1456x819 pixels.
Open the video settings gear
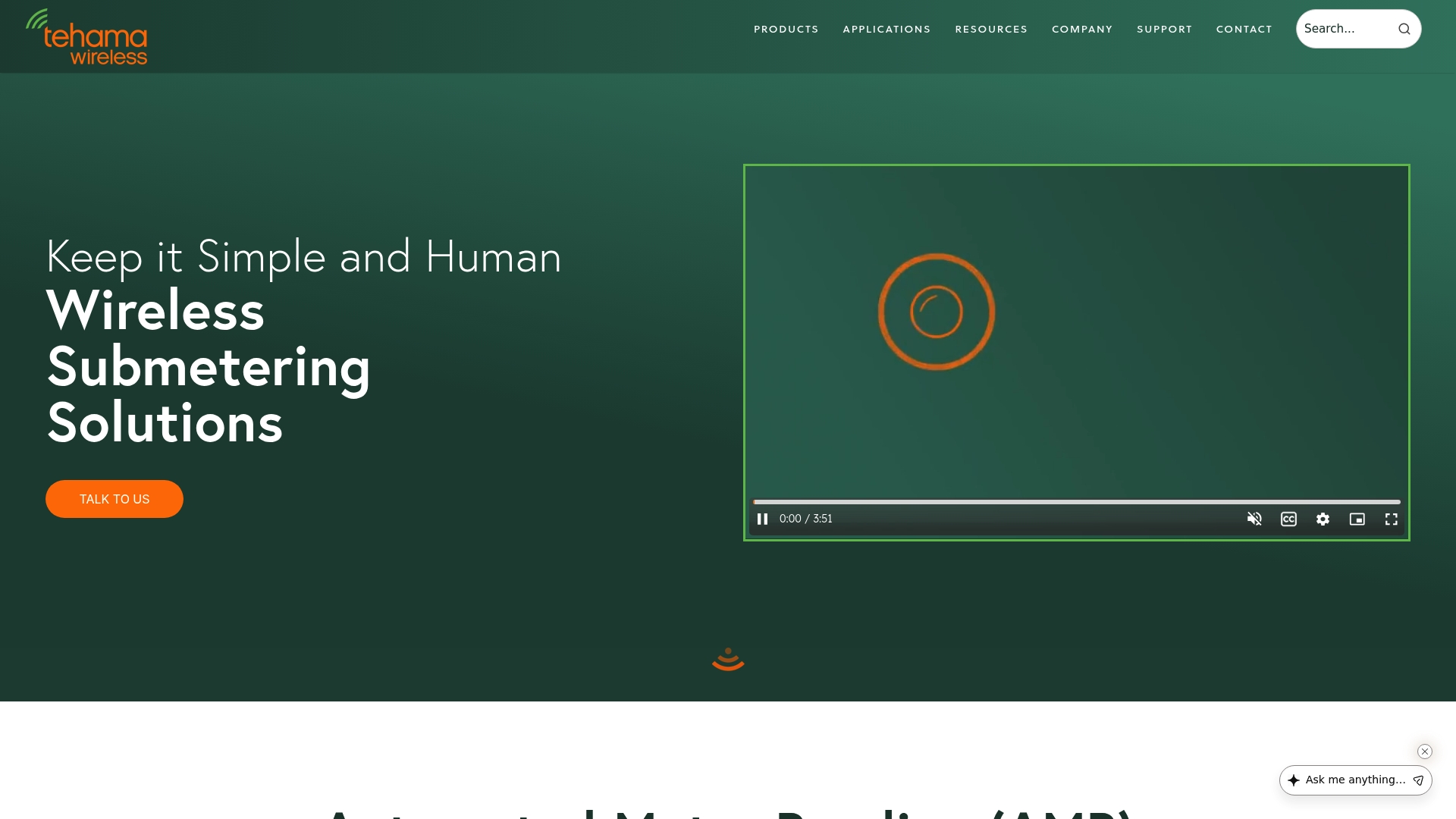(1323, 519)
